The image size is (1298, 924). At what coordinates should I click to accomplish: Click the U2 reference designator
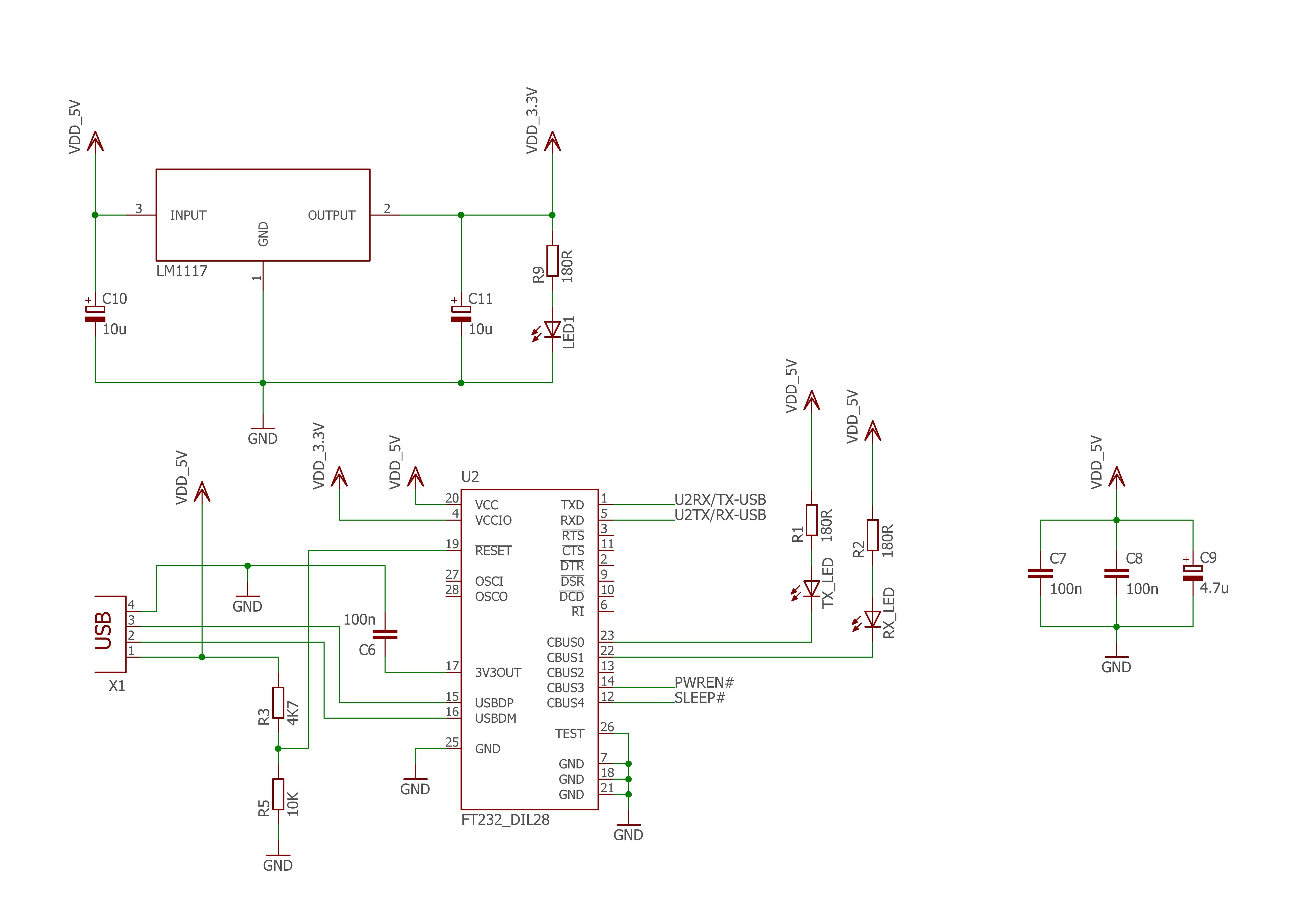pyautogui.click(x=470, y=477)
